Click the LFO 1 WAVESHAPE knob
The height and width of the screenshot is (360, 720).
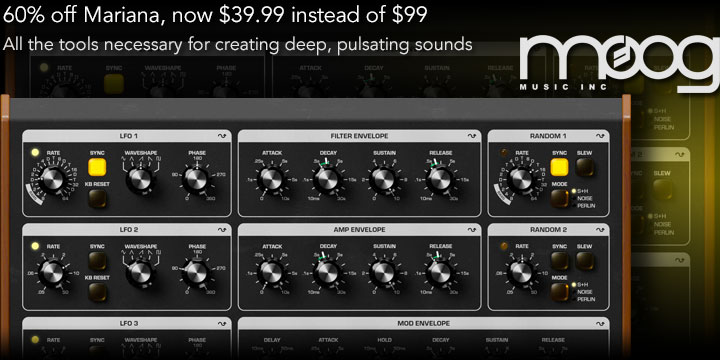tap(140, 179)
